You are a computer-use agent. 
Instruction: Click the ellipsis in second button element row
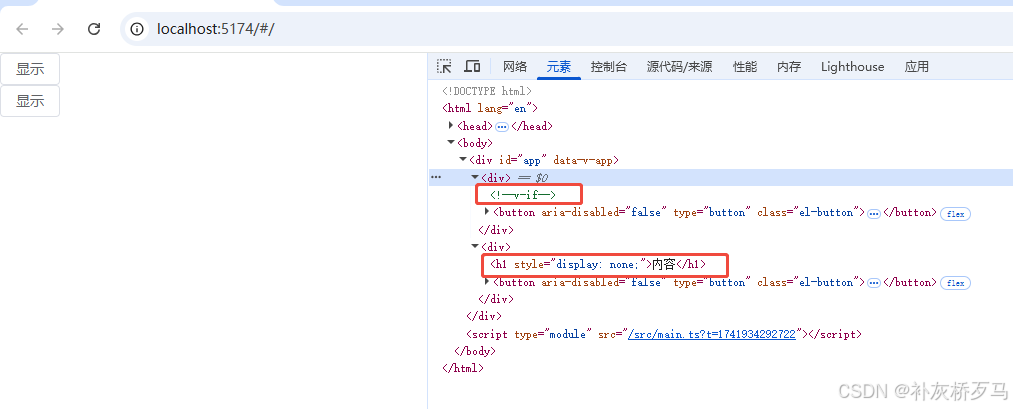pyautogui.click(x=873, y=283)
